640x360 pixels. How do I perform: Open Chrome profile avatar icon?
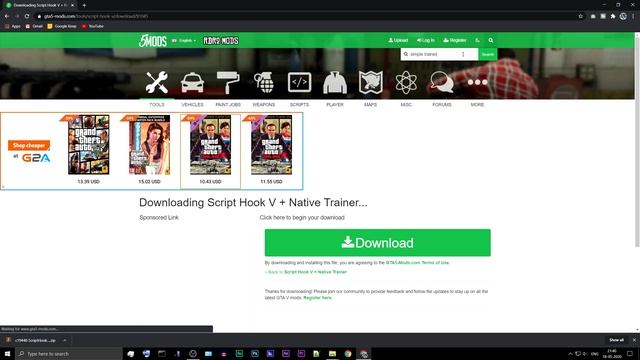[x=623, y=16]
